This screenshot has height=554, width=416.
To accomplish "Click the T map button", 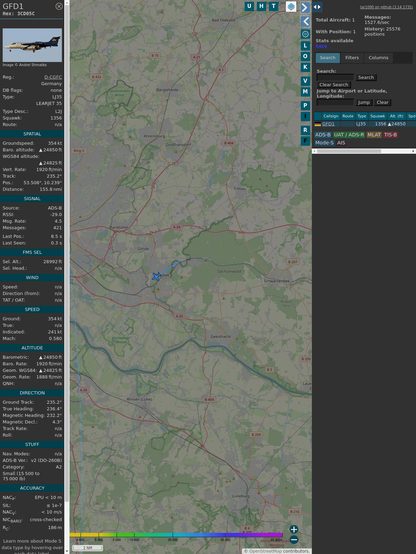I will pyautogui.click(x=273, y=6).
